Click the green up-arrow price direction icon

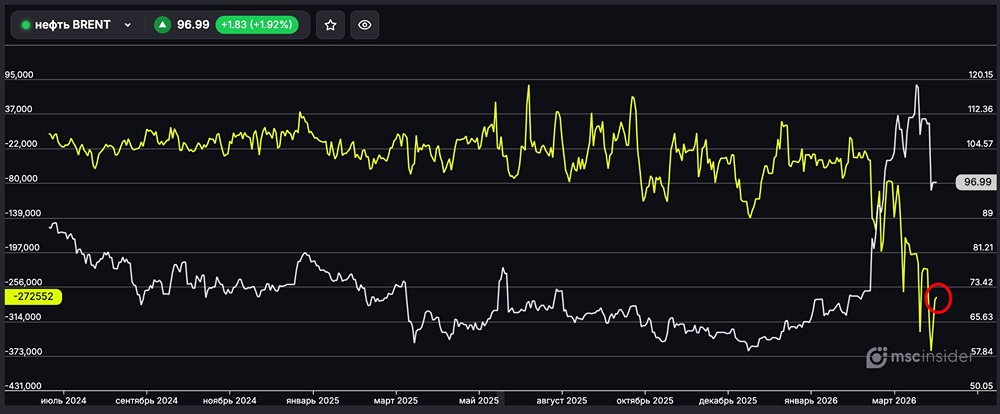pyautogui.click(x=161, y=25)
